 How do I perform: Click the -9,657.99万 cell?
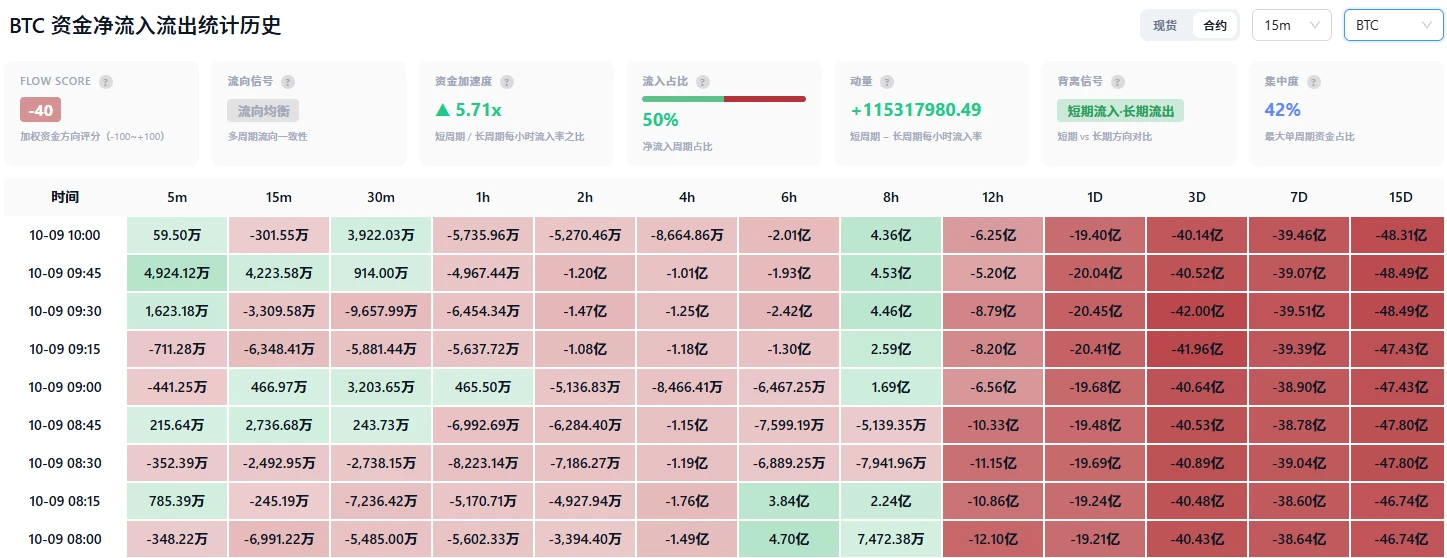click(380, 311)
